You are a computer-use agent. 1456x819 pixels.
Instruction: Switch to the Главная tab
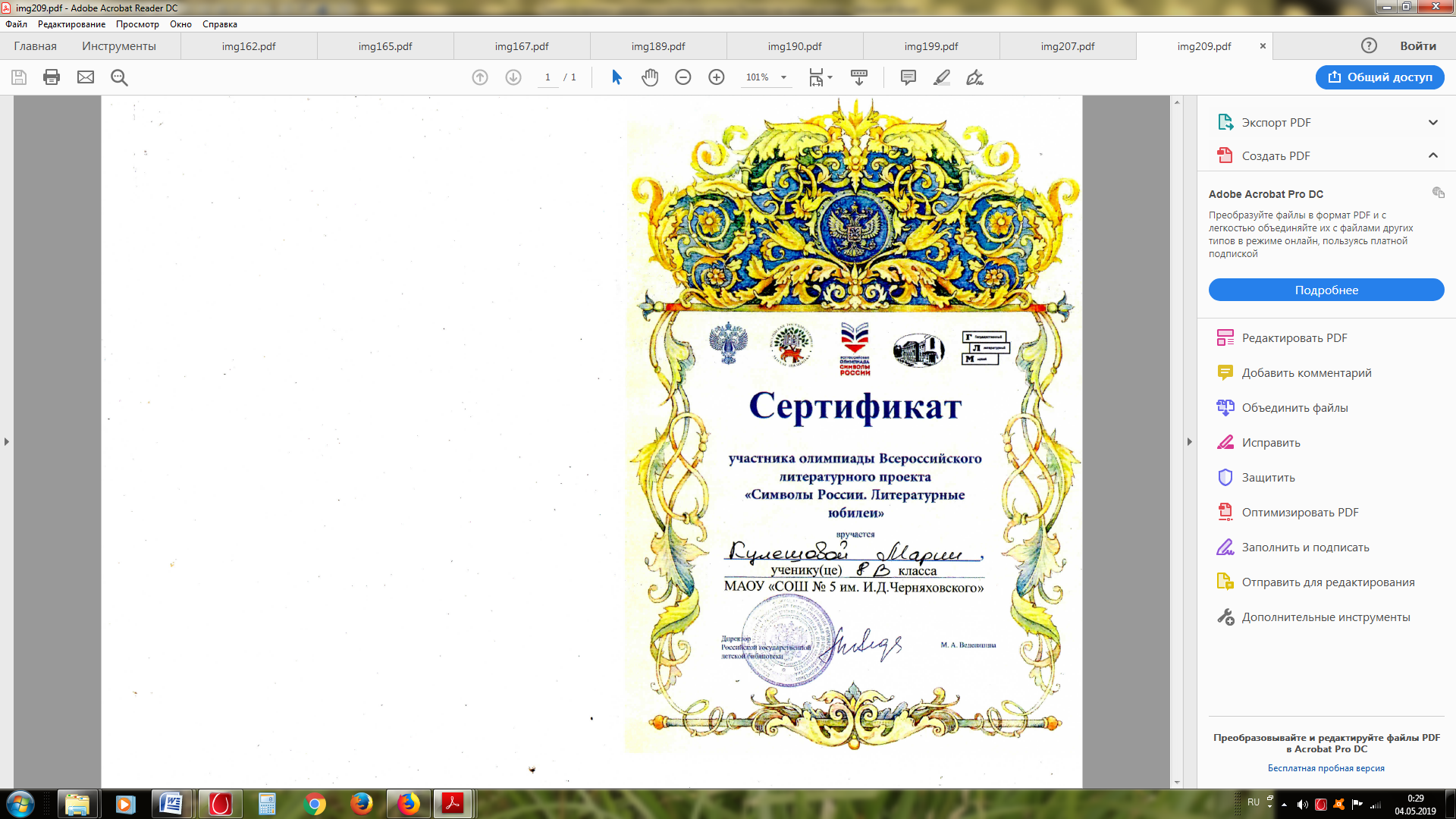click(35, 46)
